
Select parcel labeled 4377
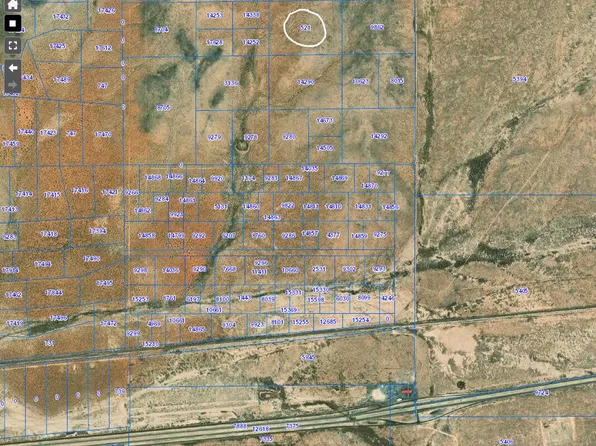(x=333, y=235)
